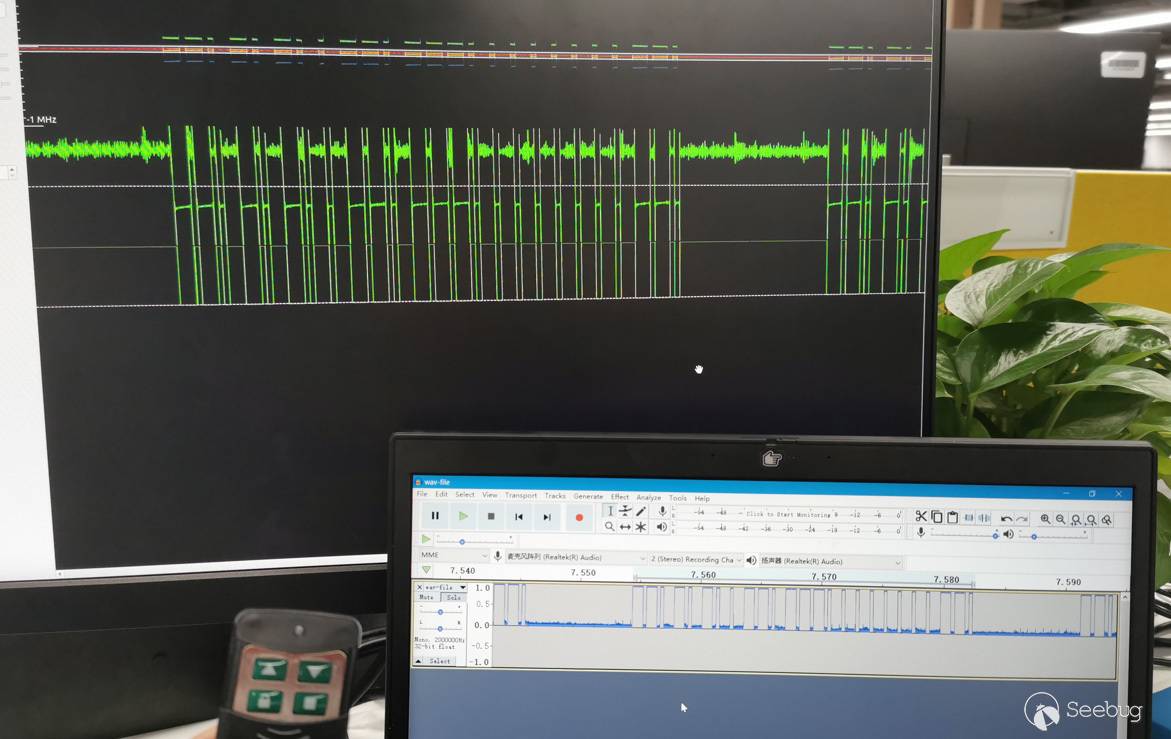
Task: Redo the last undone edit
Action: point(1022,518)
